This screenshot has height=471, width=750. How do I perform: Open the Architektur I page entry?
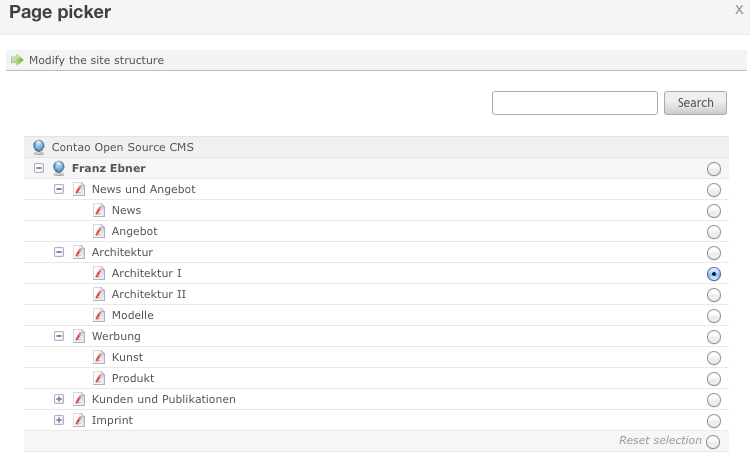coord(146,273)
